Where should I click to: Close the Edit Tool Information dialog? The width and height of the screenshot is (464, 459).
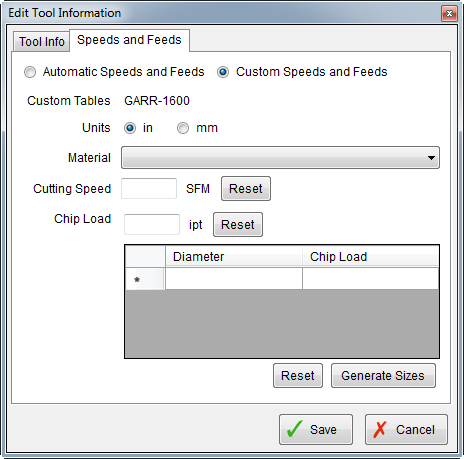tap(449, 14)
